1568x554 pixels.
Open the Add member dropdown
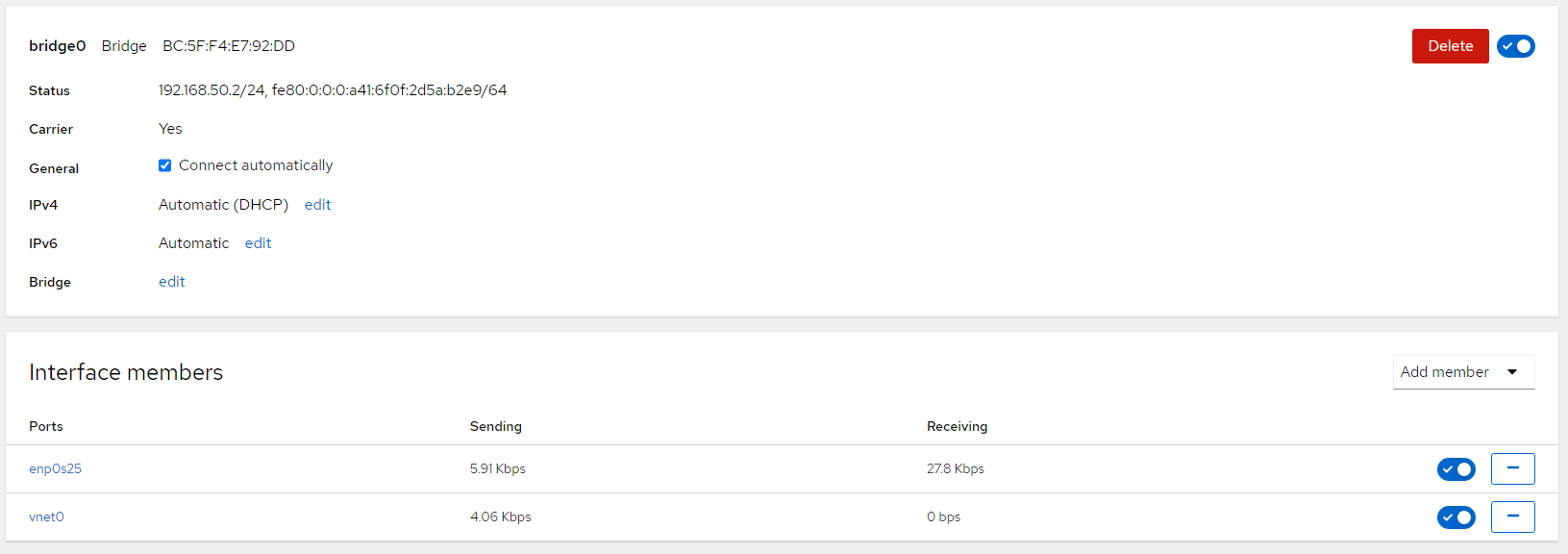1445,372
